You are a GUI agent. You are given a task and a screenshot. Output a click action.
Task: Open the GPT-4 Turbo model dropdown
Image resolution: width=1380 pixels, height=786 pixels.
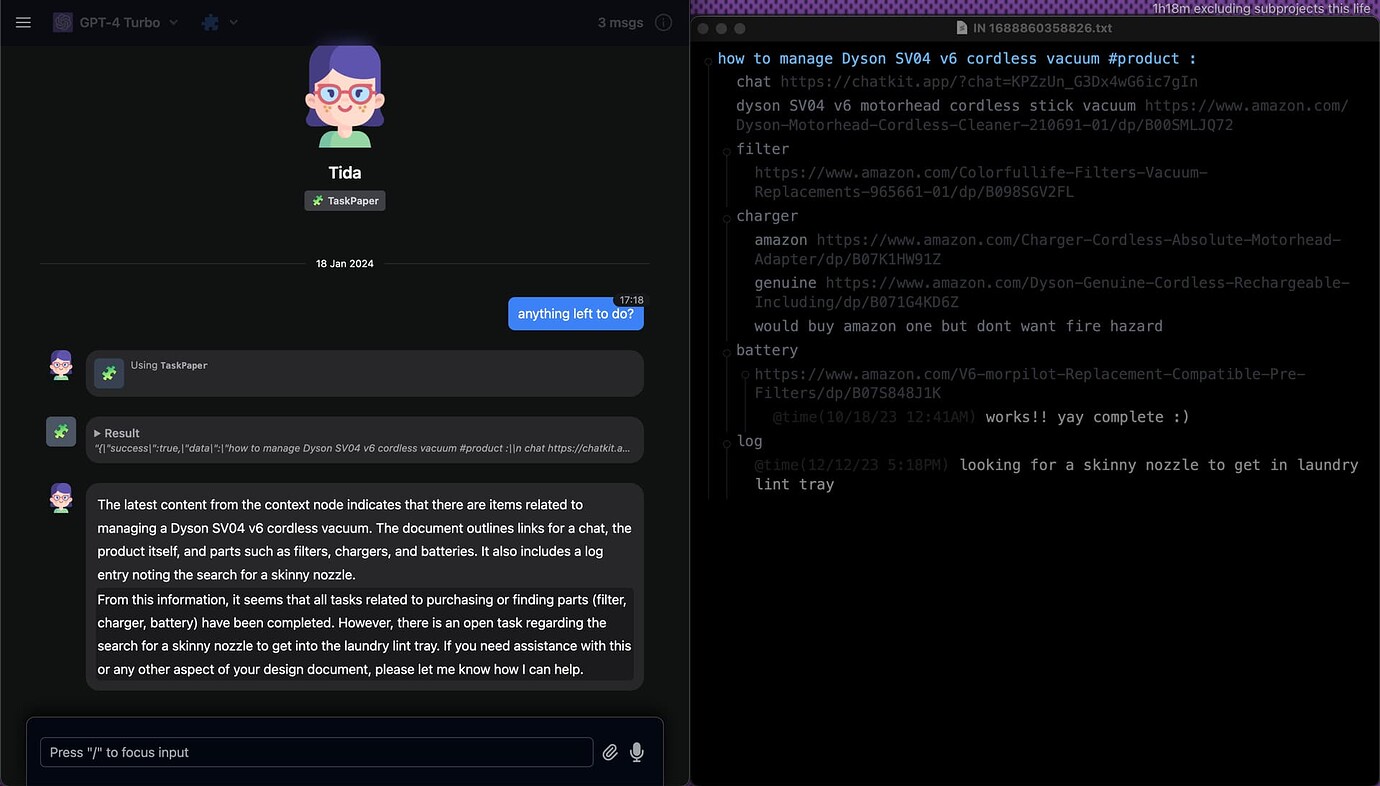pyautogui.click(x=116, y=22)
